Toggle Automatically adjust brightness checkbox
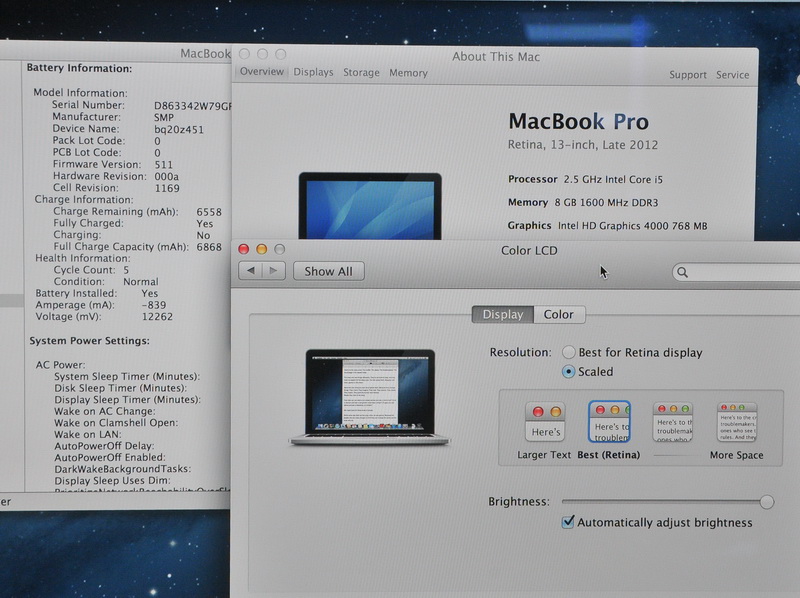This screenshot has width=800, height=598. (x=568, y=522)
